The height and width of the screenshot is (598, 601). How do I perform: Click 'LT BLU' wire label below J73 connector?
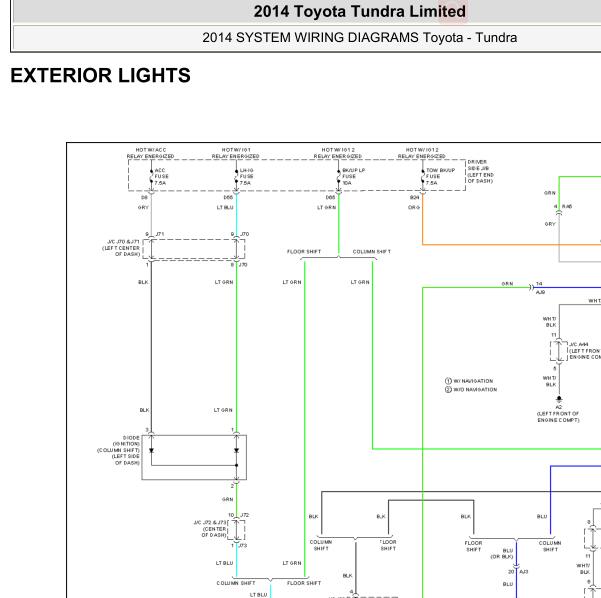(224, 563)
